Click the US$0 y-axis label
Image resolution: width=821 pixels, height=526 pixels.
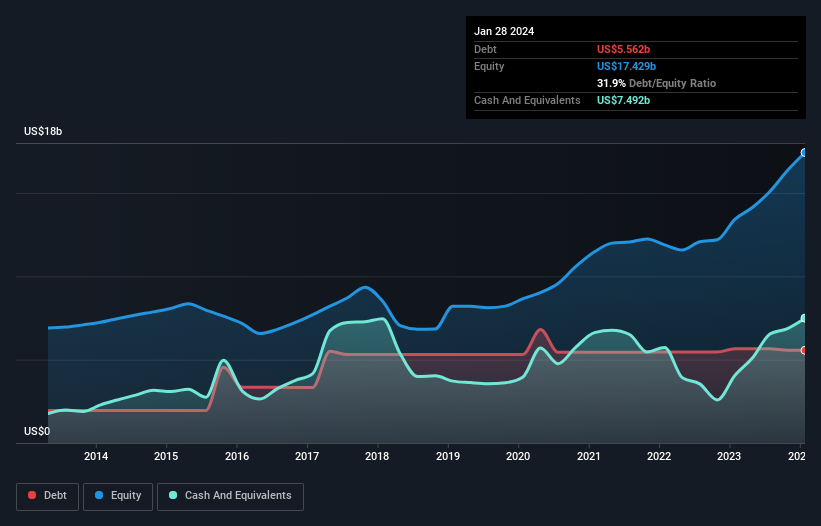click(x=37, y=431)
